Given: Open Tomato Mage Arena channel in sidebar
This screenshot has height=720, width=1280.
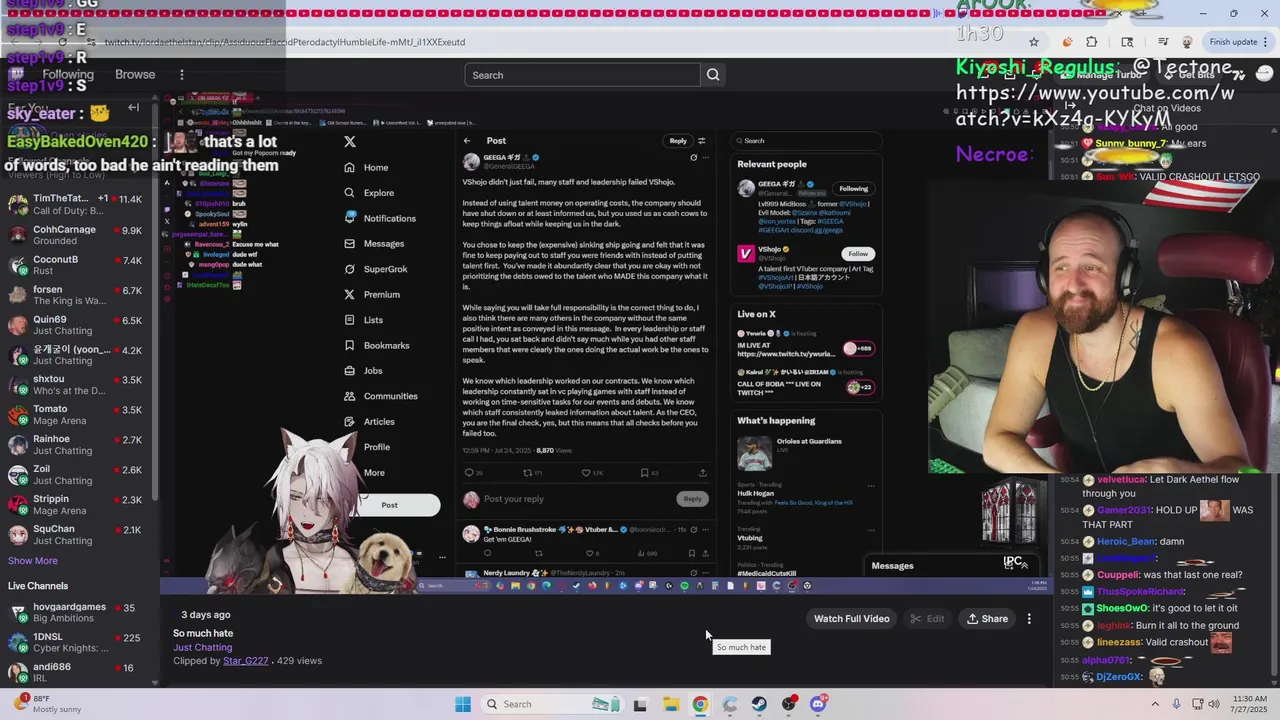Looking at the screenshot, I should tap(76, 415).
